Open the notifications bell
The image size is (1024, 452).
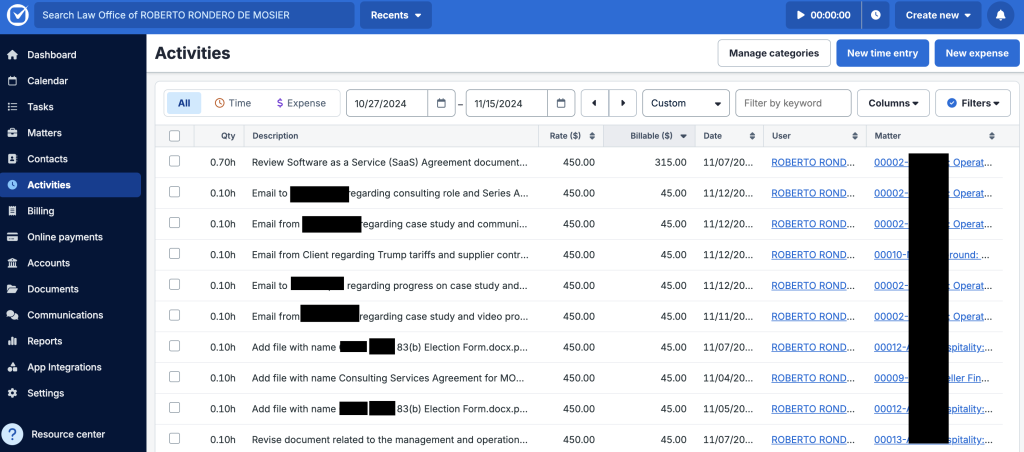[x=1000, y=15]
